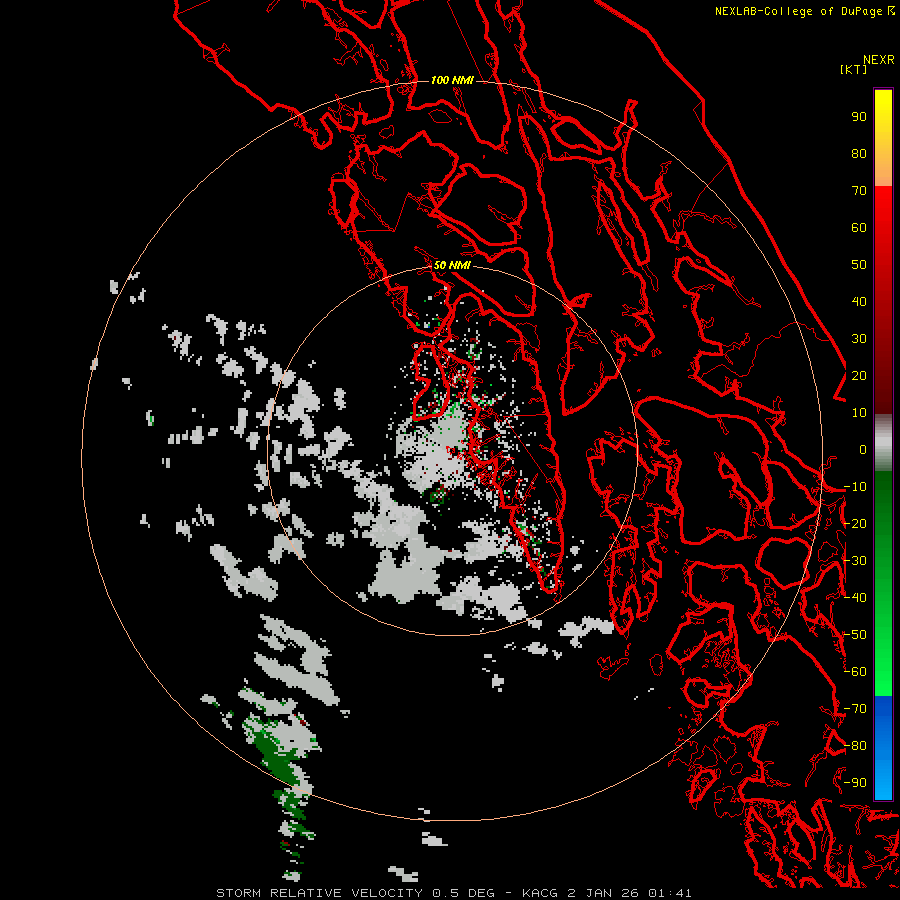Click the 30 knot value on the scale
The width and height of the screenshot is (900, 900).
[859, 339]
